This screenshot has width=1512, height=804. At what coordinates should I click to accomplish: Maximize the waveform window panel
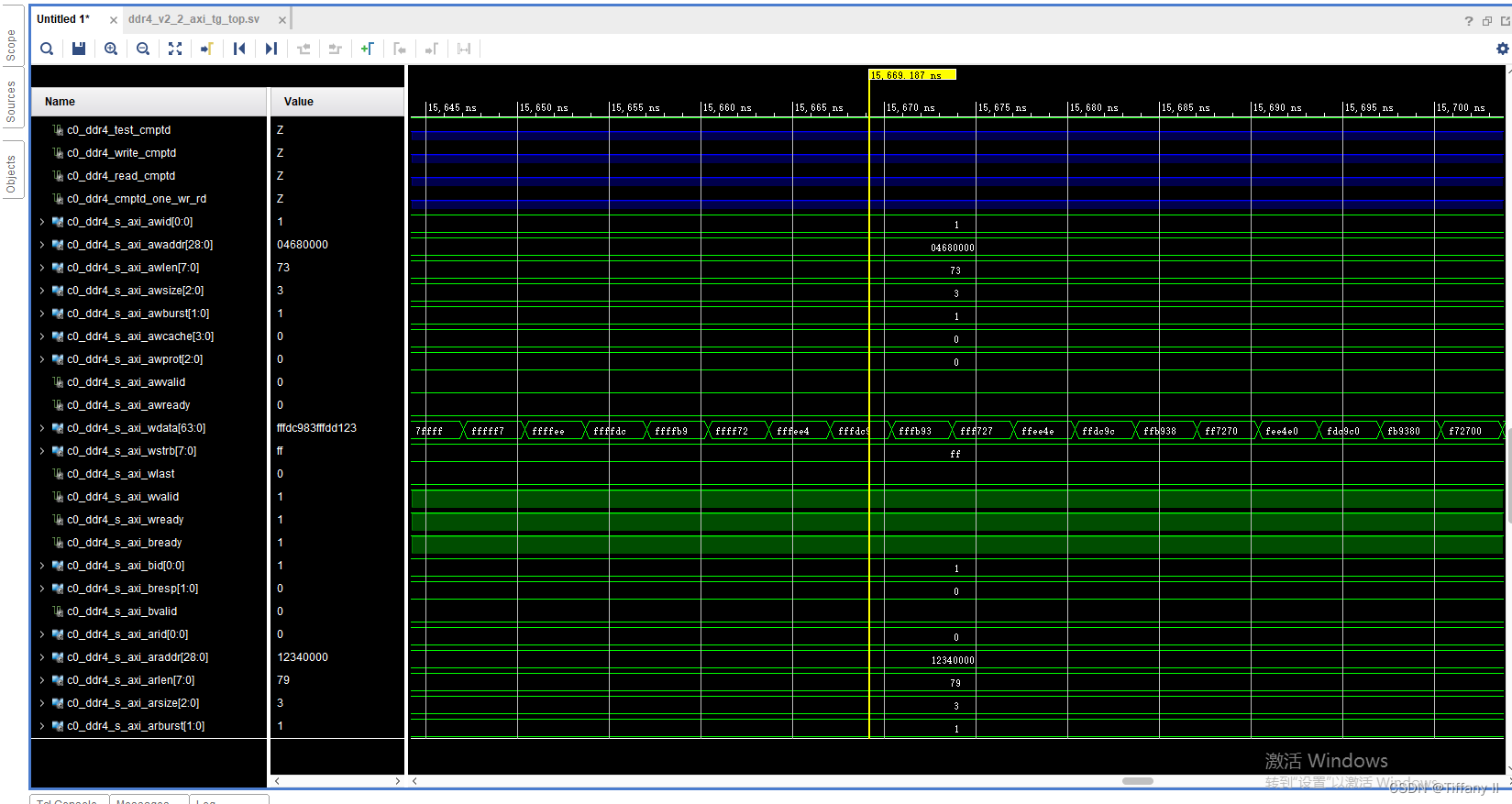pyautogui.click(x=1505, y=21)
